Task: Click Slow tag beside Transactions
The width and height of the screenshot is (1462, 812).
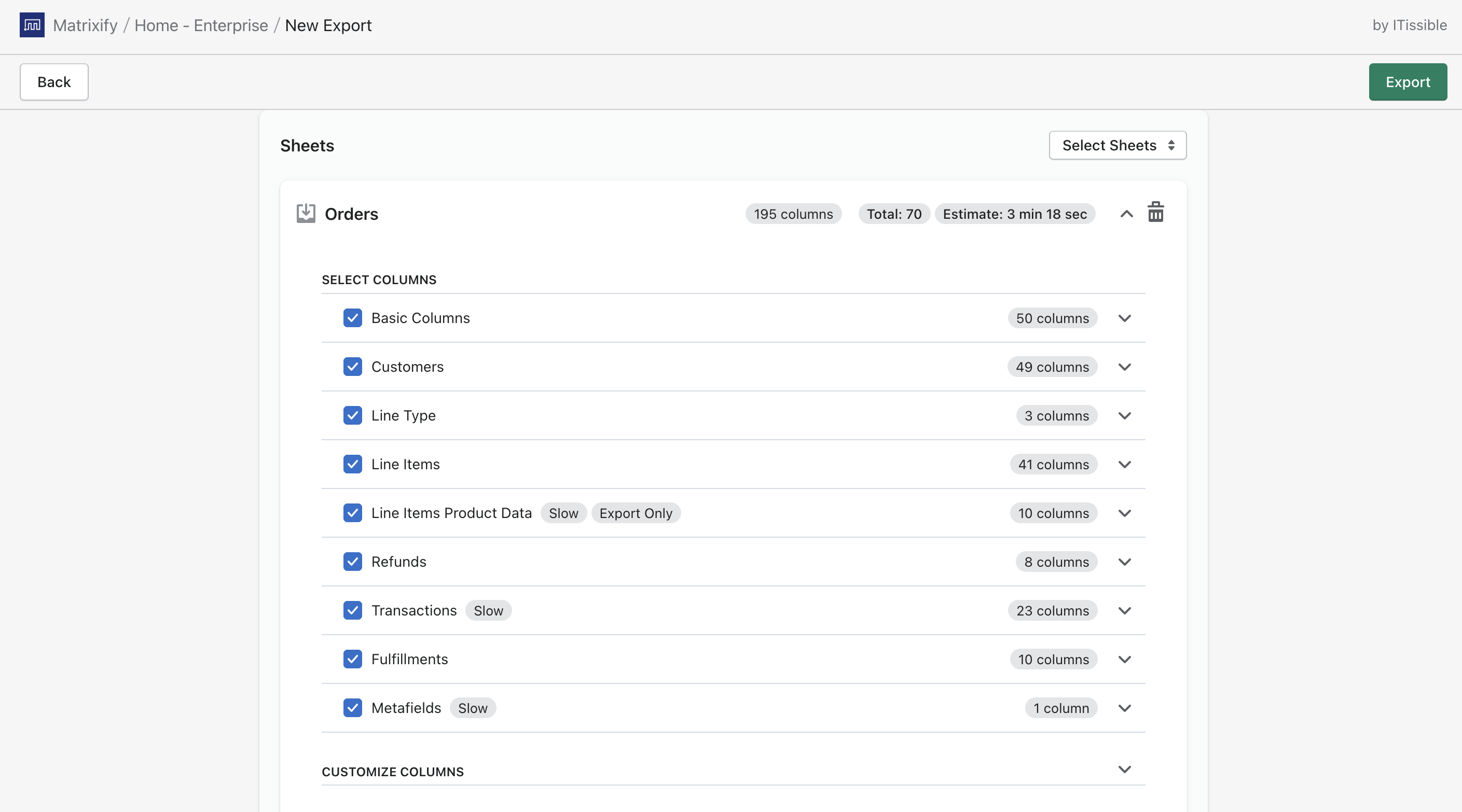Action: click(488, 611)
